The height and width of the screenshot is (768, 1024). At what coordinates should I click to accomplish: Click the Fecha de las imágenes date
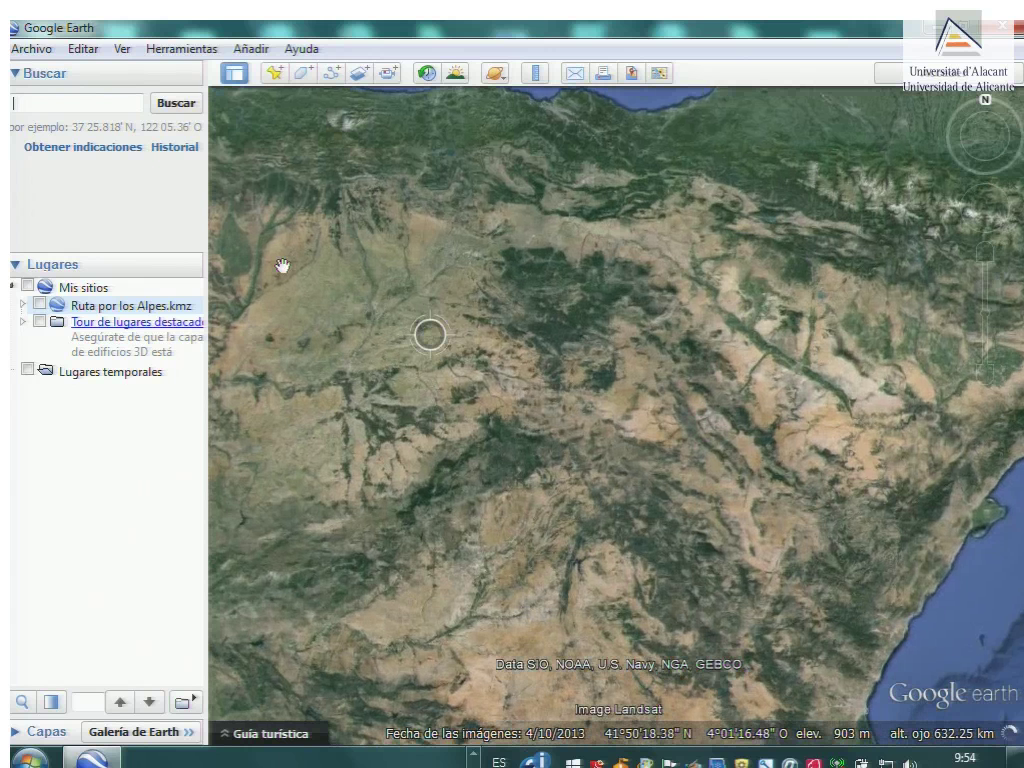click(485, 734)
